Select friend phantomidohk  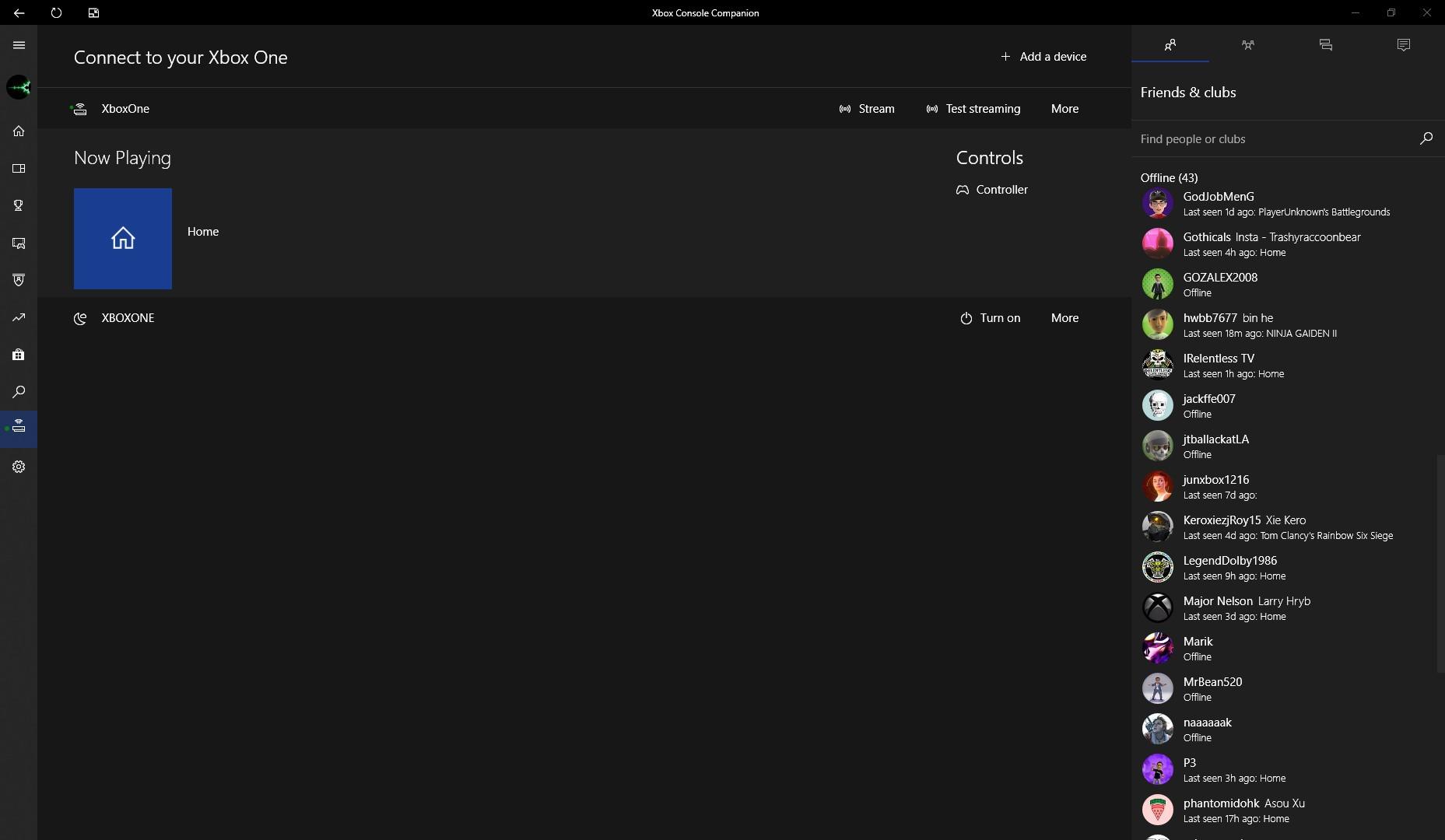(1284, 810)
